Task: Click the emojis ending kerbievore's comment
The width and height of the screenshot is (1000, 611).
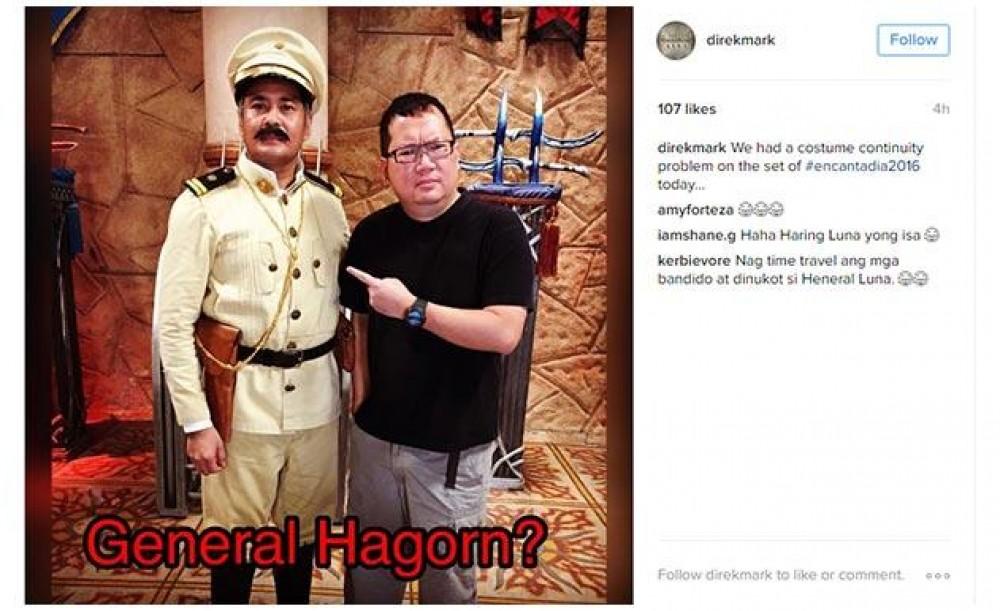Action: [x=913, y=279]
